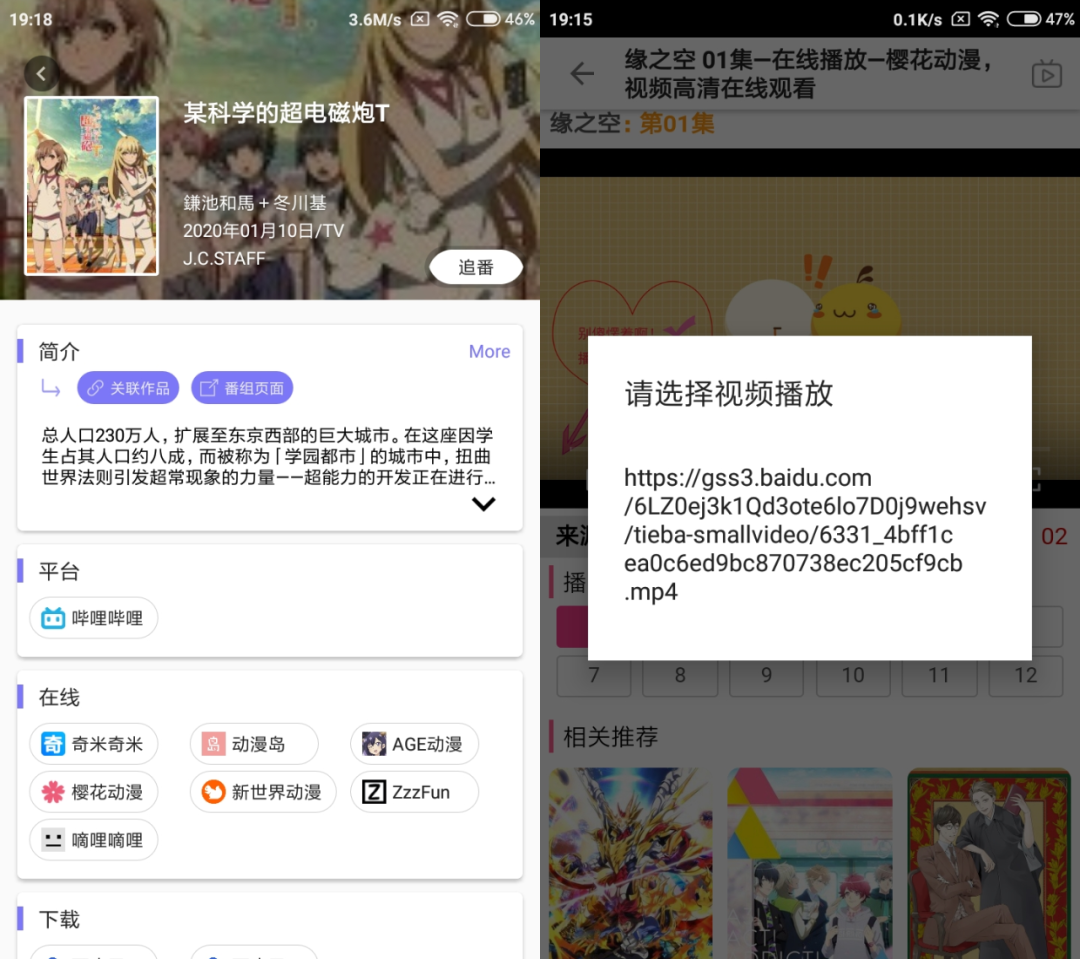Click the 樱花动漫 pink flower icon

[x=53, y=792]
